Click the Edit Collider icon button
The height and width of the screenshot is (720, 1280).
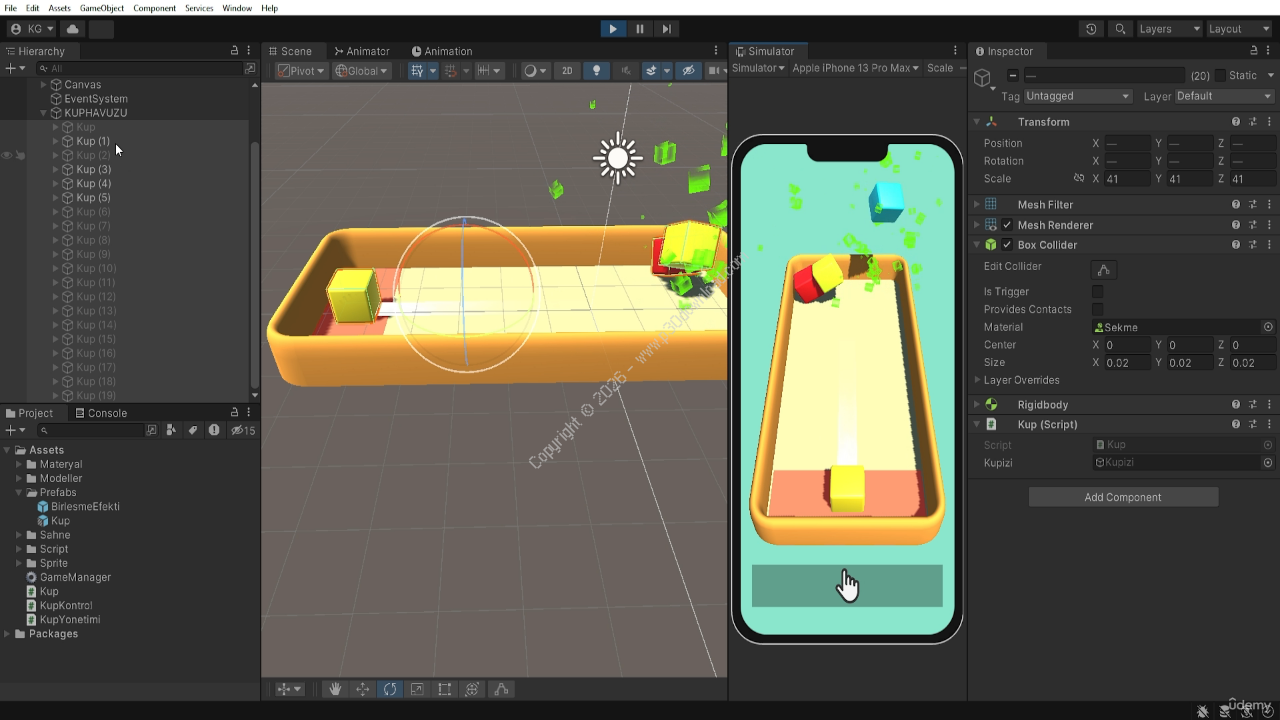click(x=1103, y=270)
